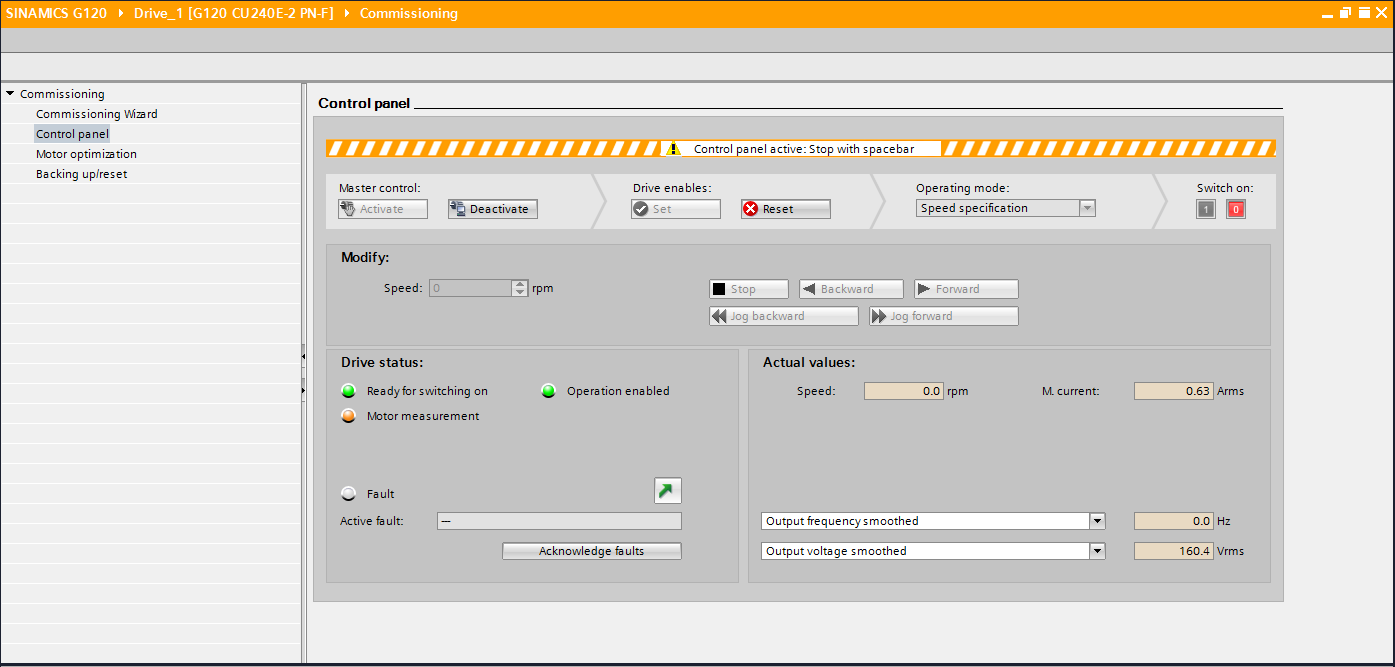The image size is (1395, 667).
Task: Click Commissioning in the title breadcrumb
Action: 409,14
